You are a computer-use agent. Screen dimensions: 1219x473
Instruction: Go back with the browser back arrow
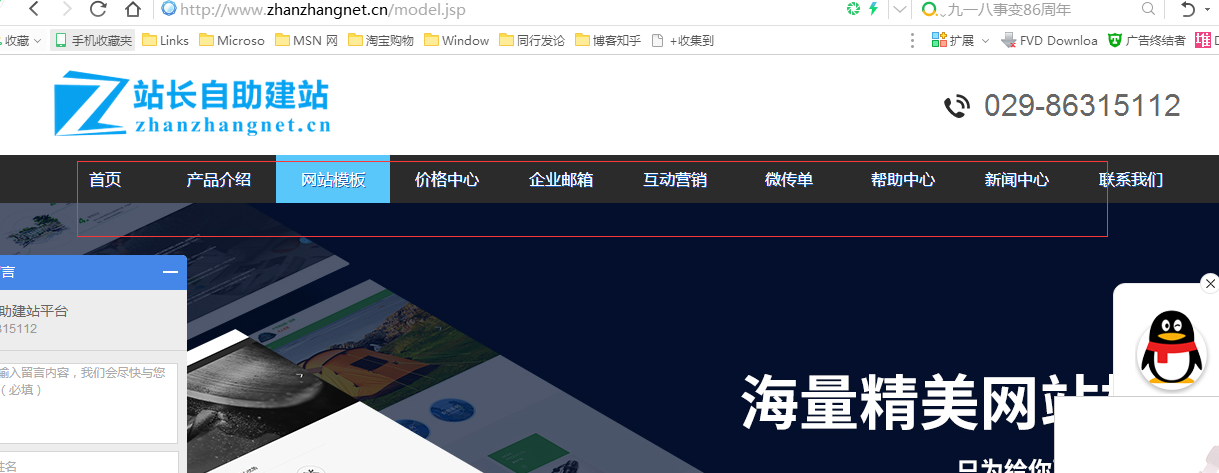(x=33, y=10)
